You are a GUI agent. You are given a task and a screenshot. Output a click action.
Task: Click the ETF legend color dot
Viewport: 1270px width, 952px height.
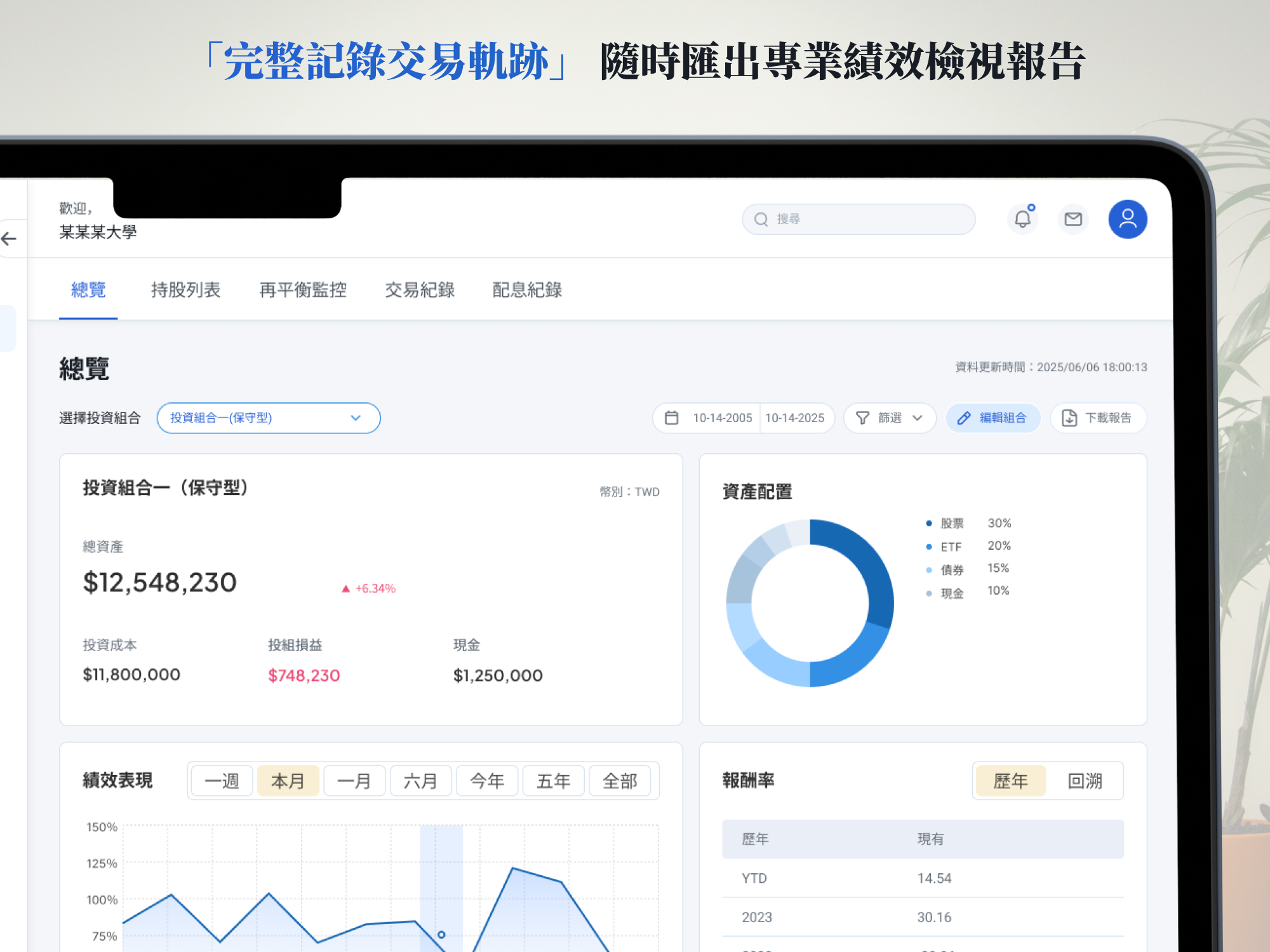[928, 546]
